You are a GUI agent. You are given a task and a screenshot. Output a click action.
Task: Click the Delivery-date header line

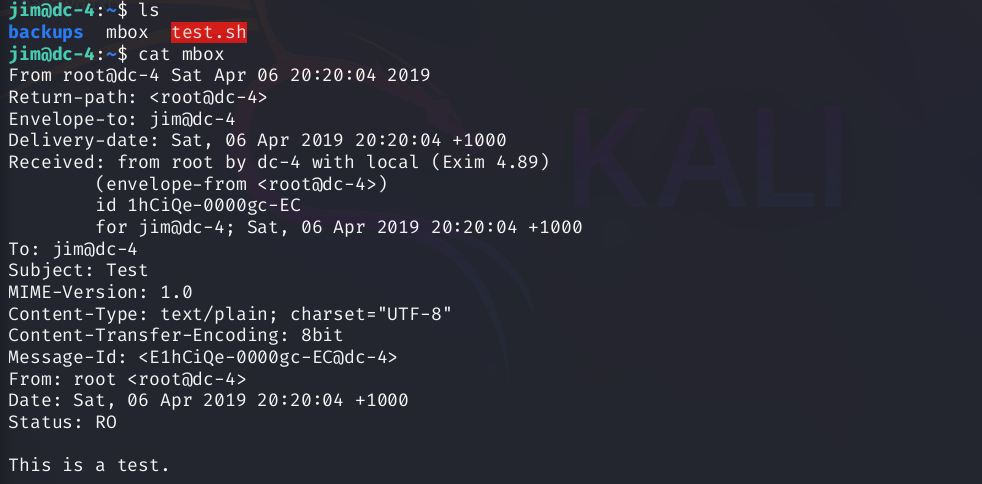click(257, 140)
